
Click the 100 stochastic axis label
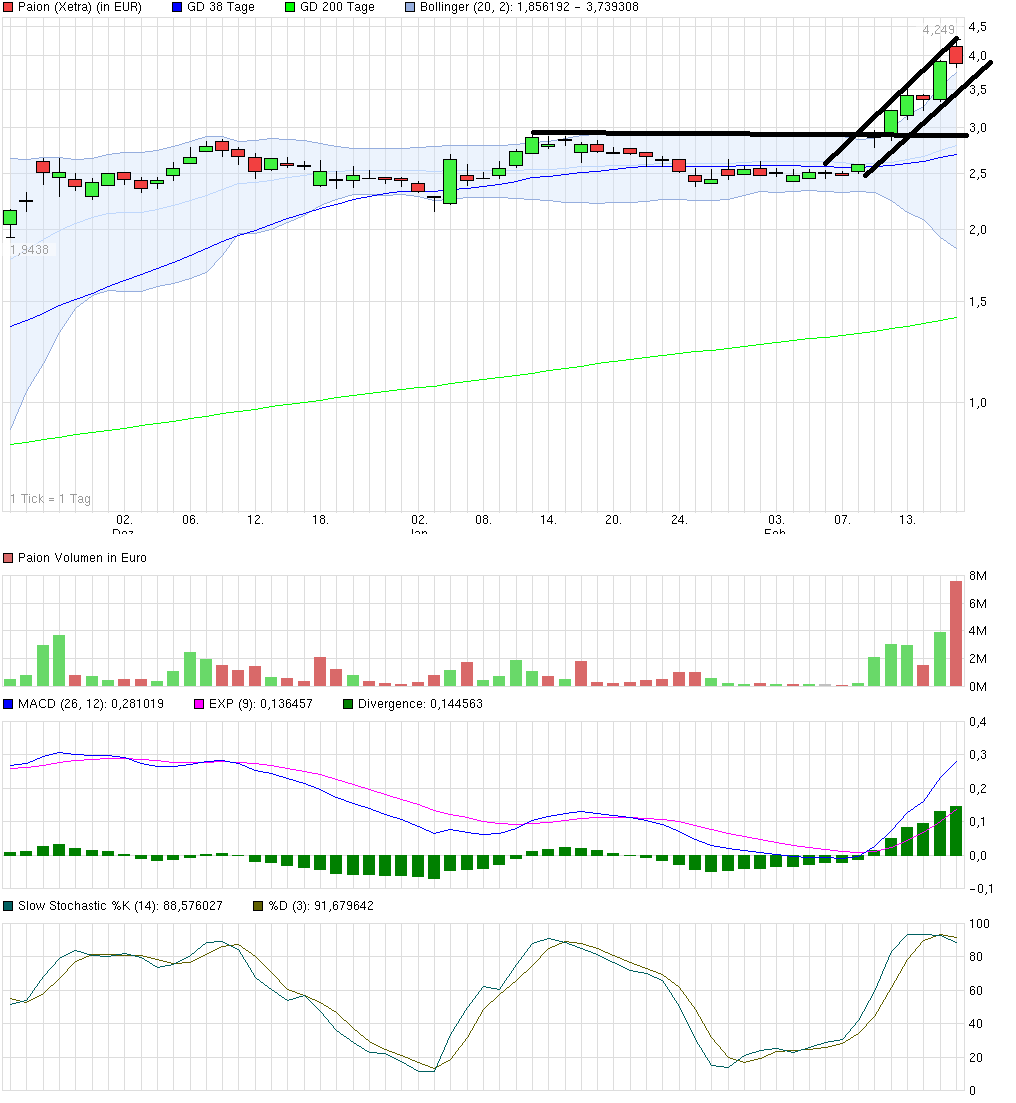[x=979, y=924]
